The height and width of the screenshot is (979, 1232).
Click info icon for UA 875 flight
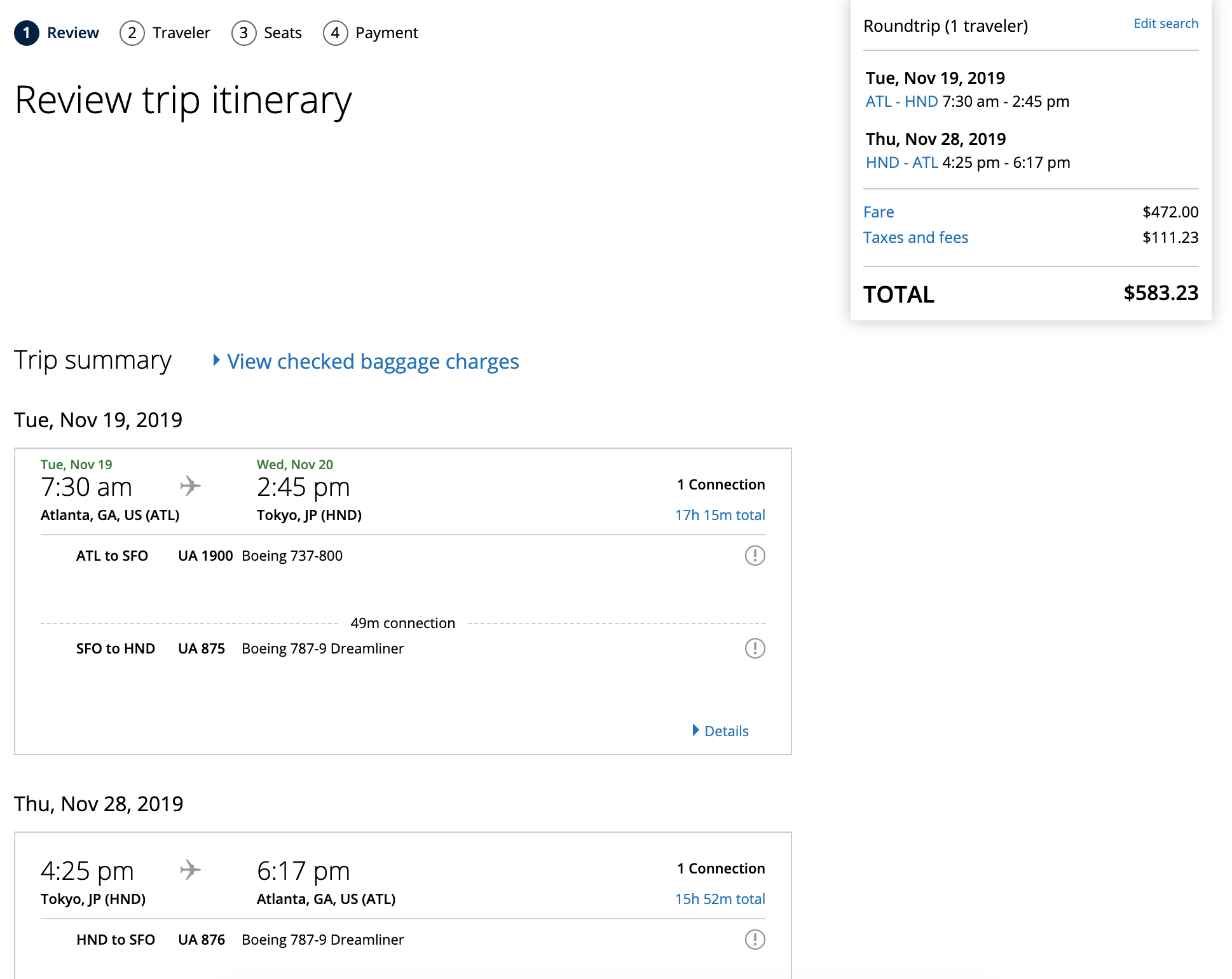click(755, 648)
